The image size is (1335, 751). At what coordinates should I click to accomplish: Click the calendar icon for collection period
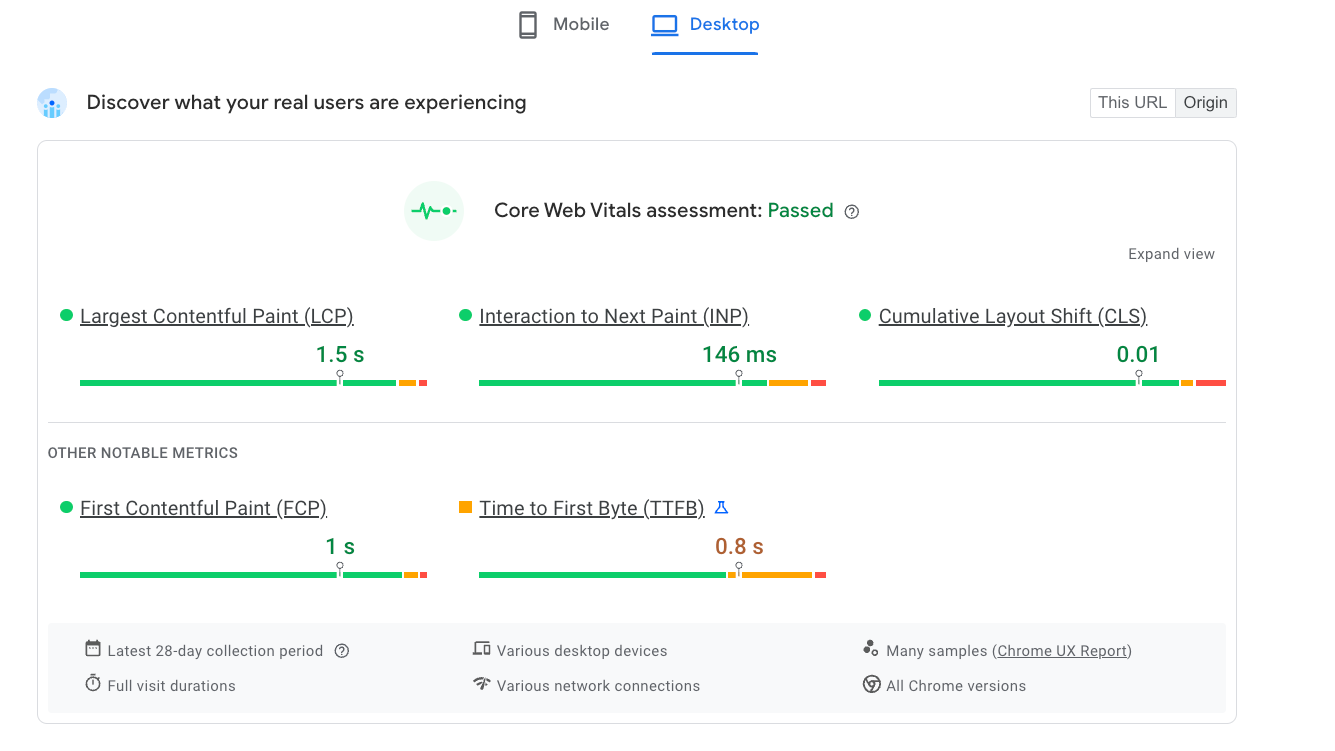coord(93,649)
